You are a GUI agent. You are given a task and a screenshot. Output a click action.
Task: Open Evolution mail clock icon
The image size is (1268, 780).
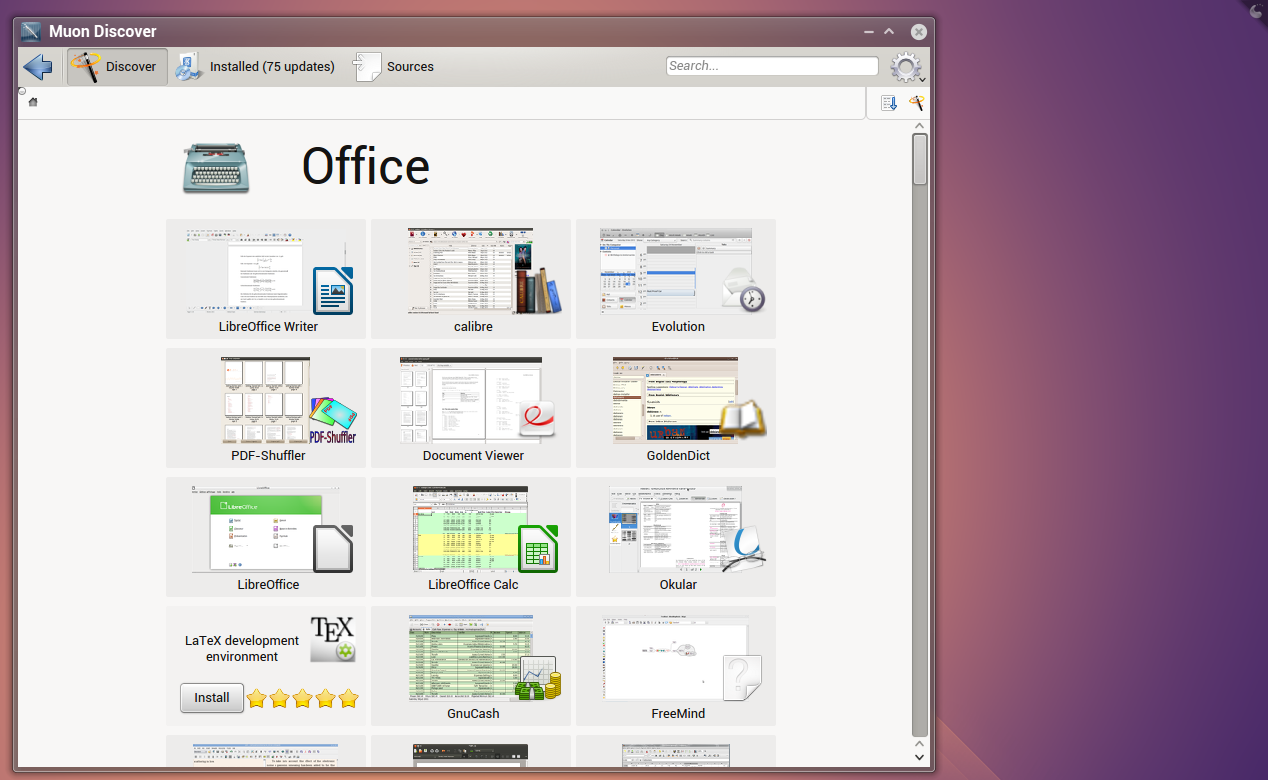[x=744, y=290]
